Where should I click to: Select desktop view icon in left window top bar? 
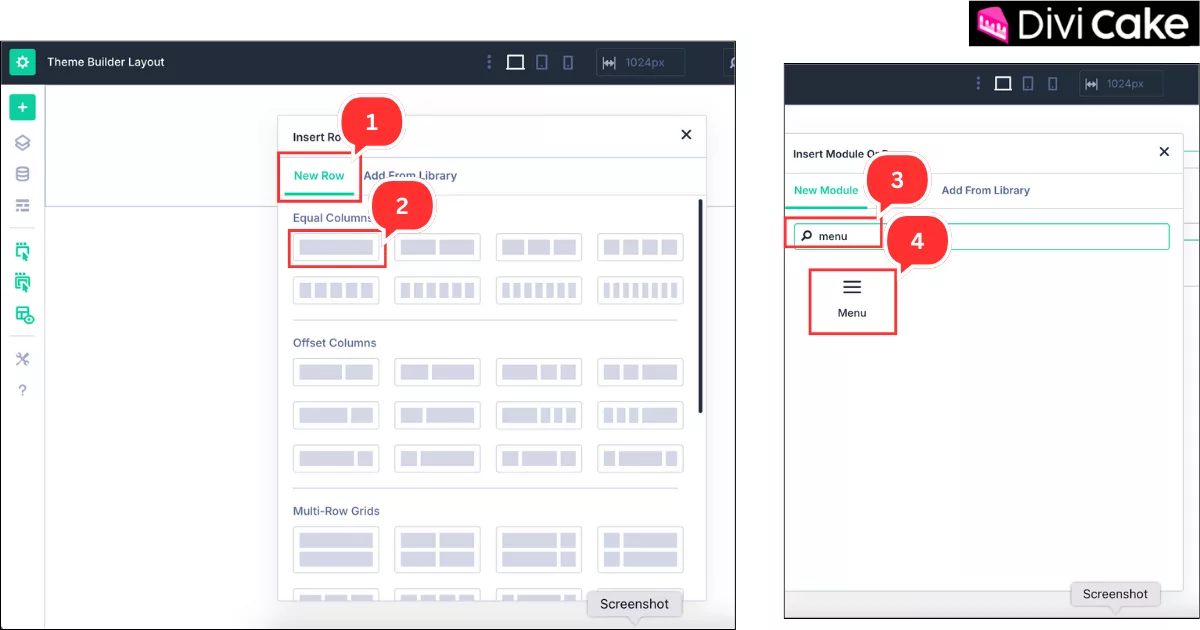[x=515, y=62]
